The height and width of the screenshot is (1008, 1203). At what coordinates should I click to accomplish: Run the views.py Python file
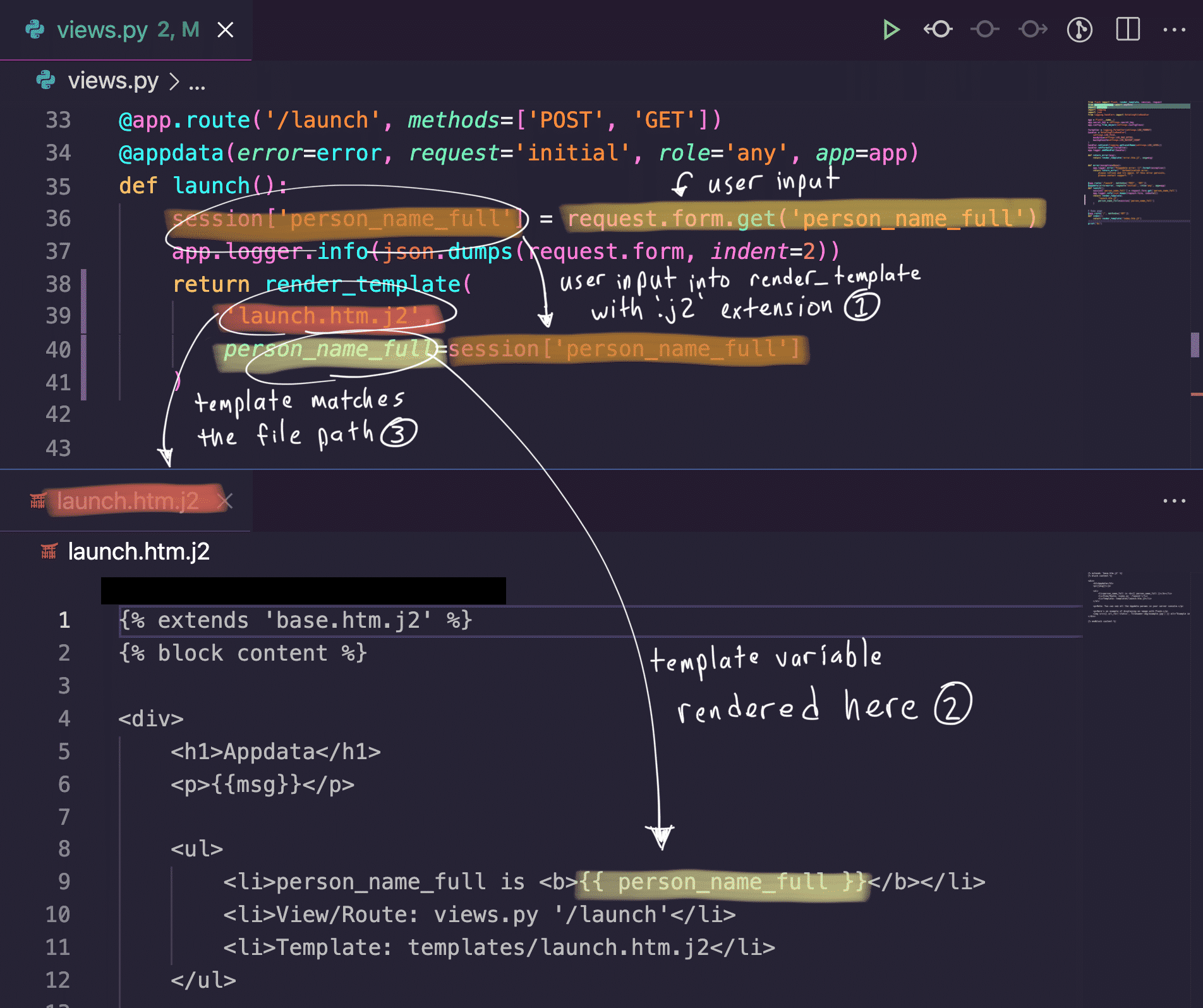pos(891,30)
